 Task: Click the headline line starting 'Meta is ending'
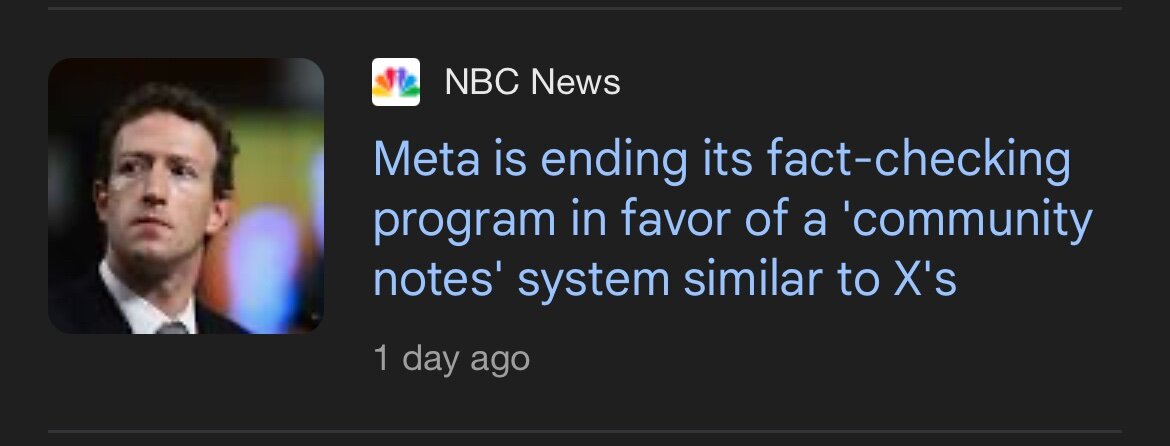point(721,161)
